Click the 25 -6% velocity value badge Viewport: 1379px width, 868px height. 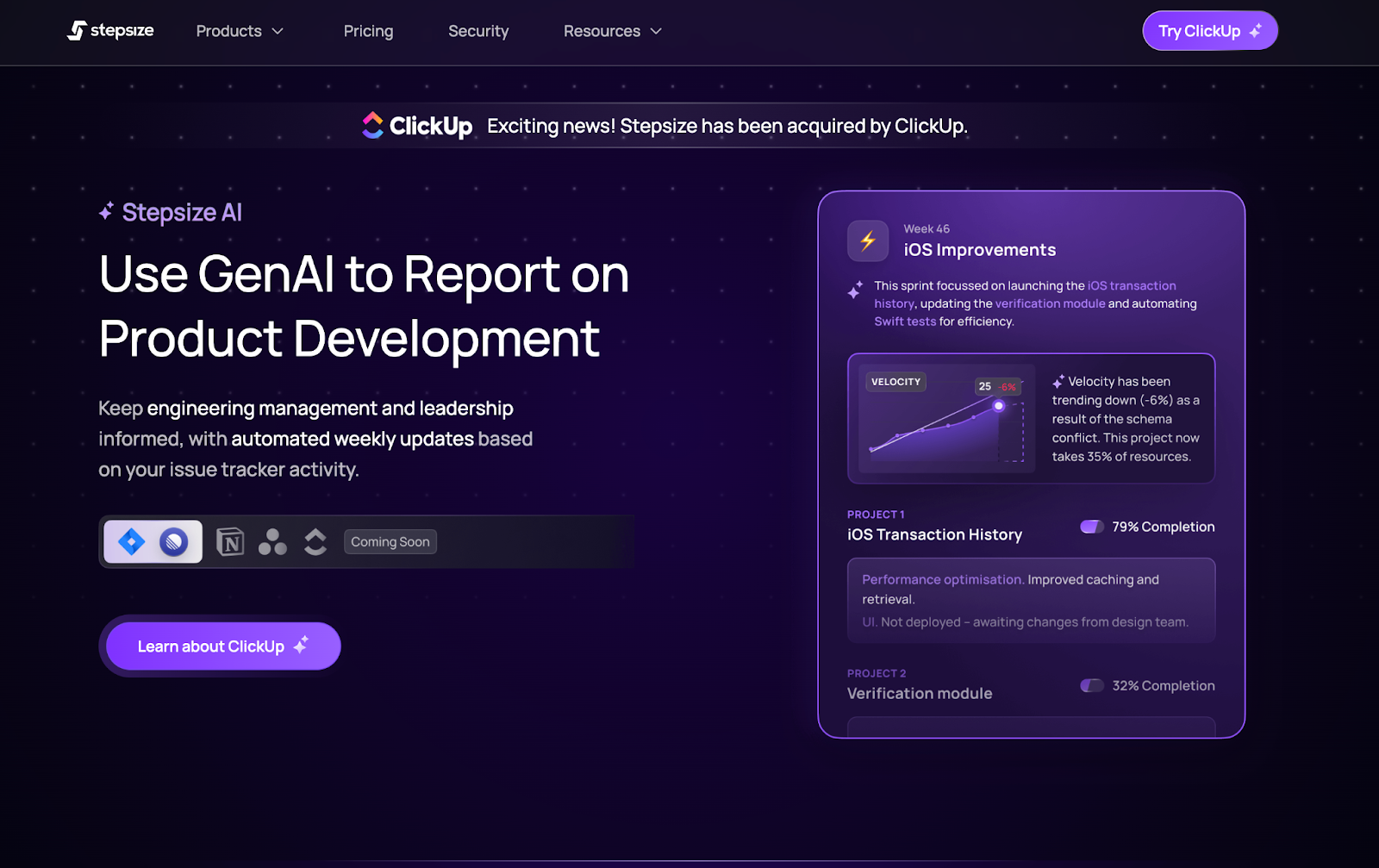[998, 386]
